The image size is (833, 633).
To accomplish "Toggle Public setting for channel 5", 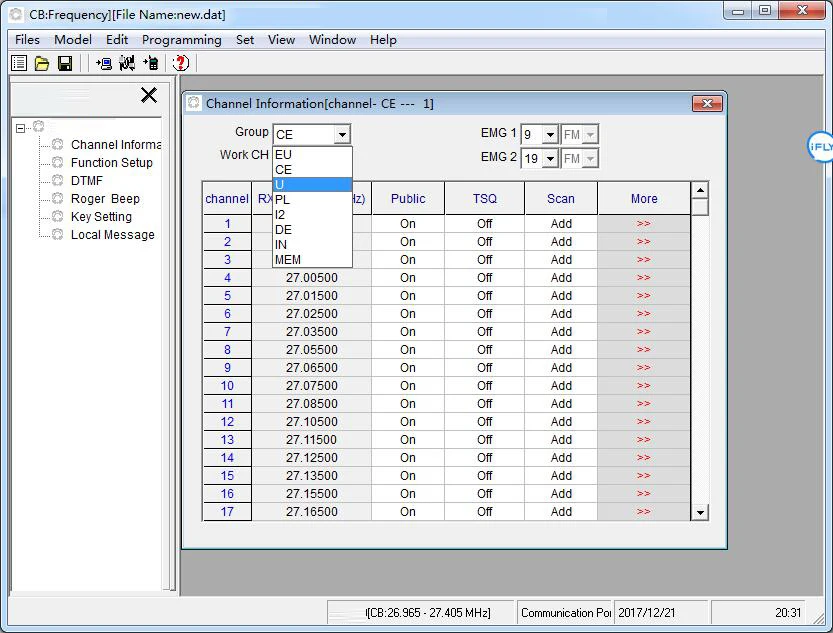I will pos(408,296).
